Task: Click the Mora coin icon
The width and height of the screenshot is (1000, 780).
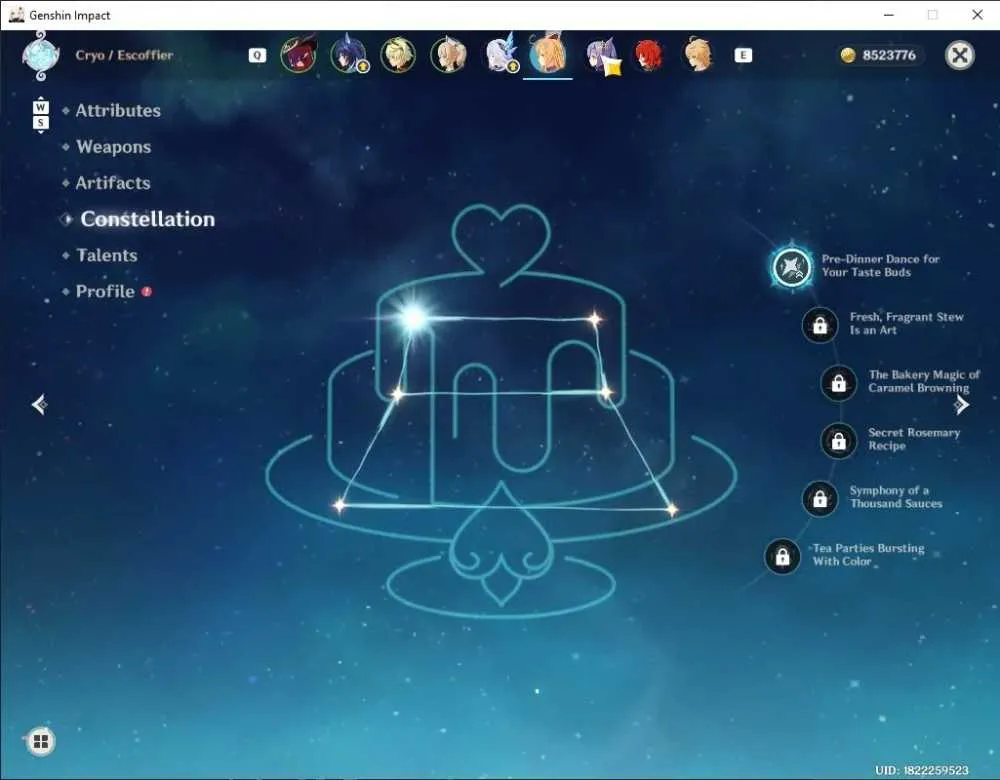Action: [x=848, y=55]
